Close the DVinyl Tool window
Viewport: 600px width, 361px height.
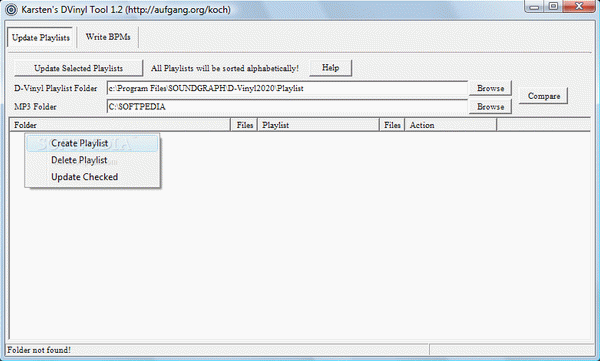(x=579, y=7)
